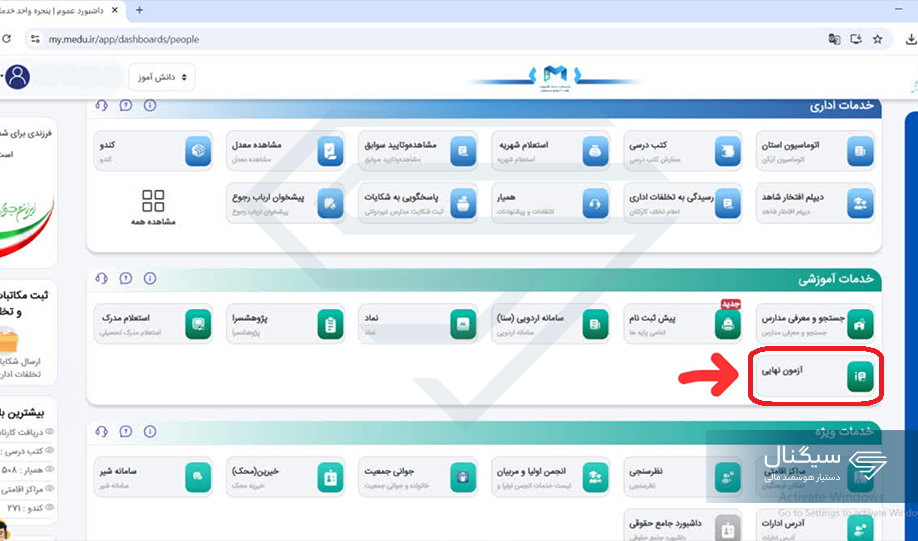Click the مراکز اقامتی sidebar entry
918x541 pixels.
point(27,489)
